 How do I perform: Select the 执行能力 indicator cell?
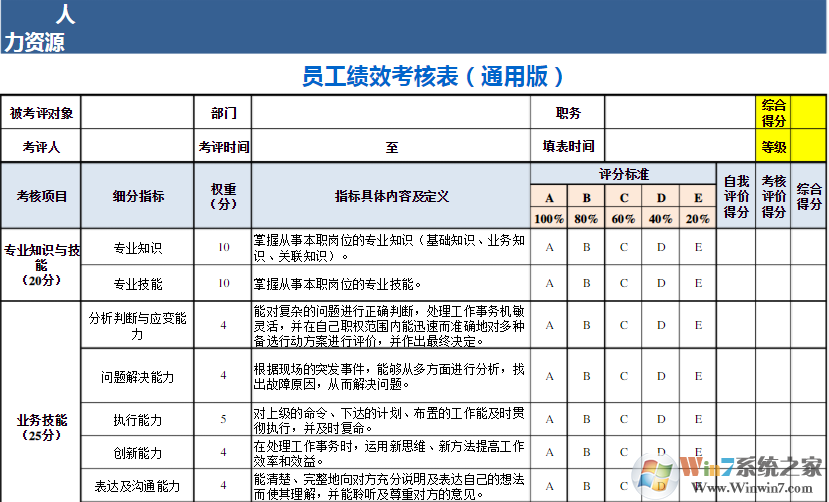pos(137,420)
